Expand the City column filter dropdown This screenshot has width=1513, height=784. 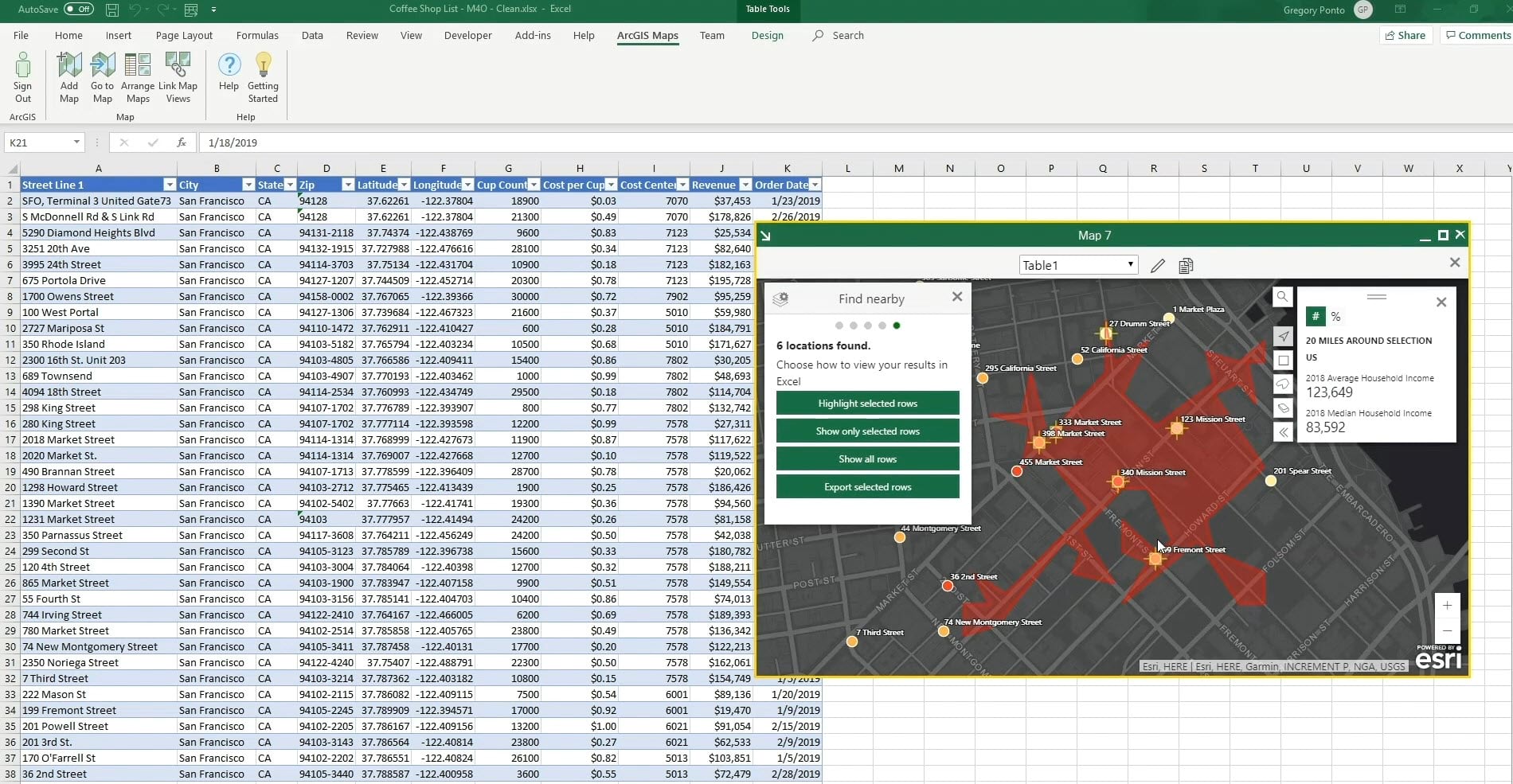point(248,185)
